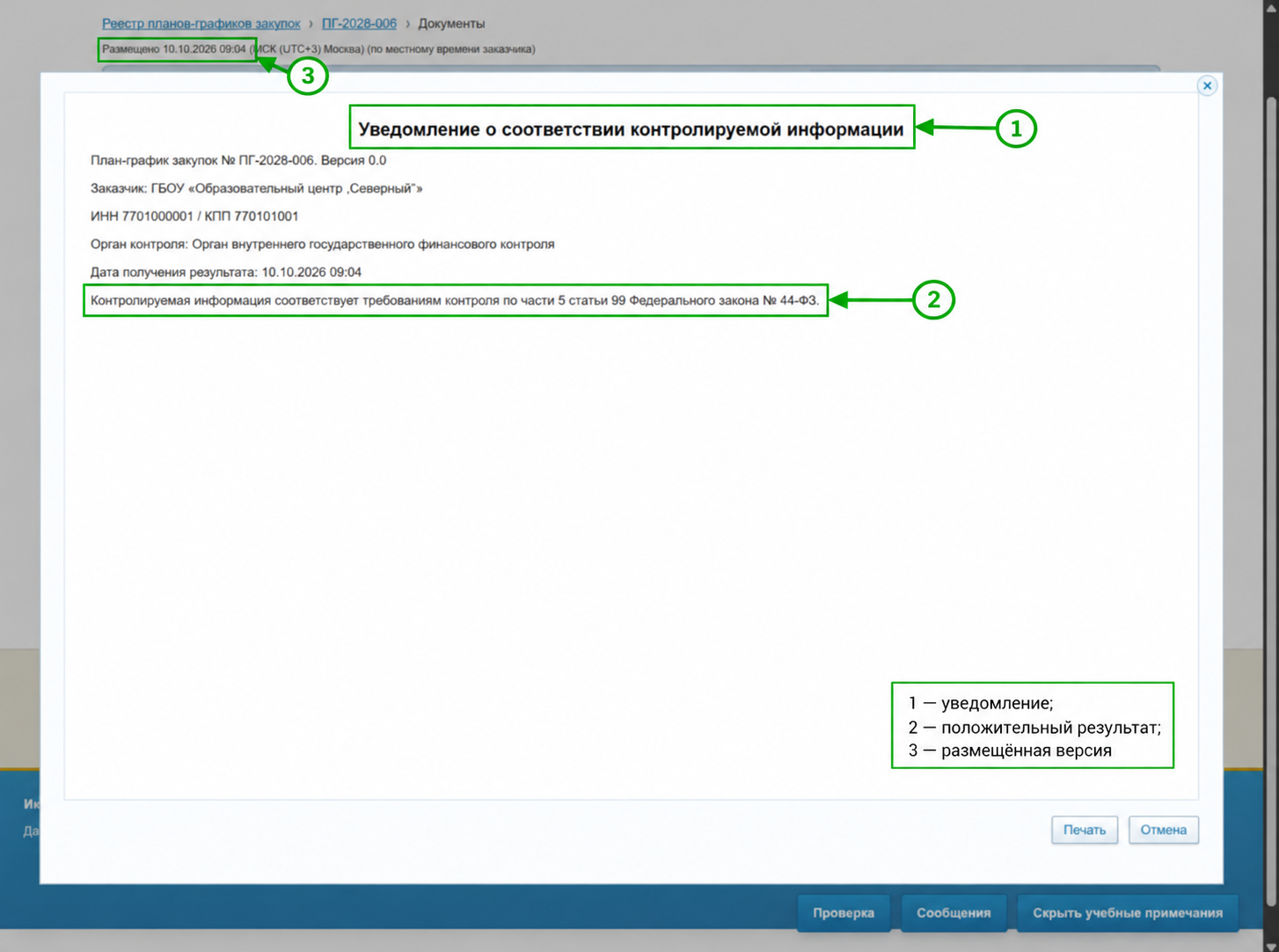Click the "Печать" button
The image size is (1279, 952).
[x=1085, y=830]
